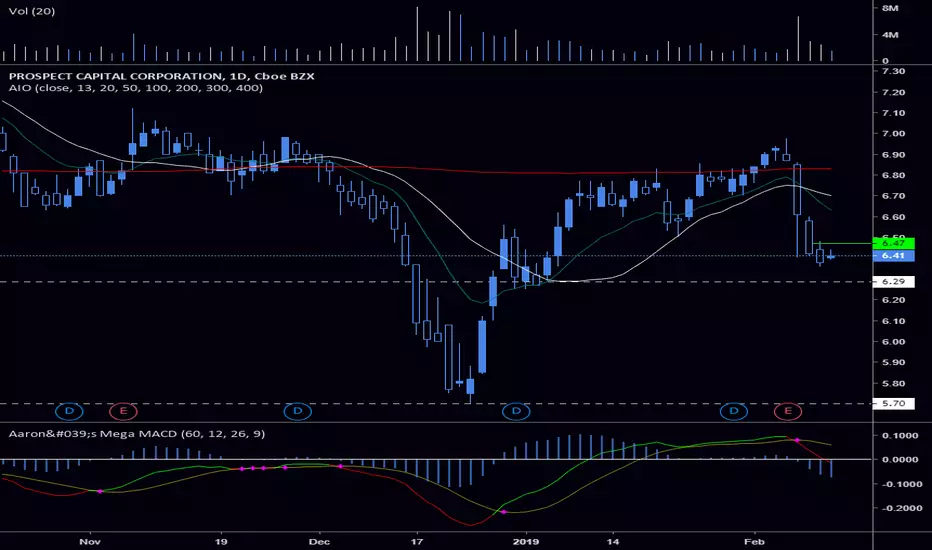The width and height of the screenshot is (932, 550).
Task: Click the 14 date label on time axis
Action: click(613, 541)
